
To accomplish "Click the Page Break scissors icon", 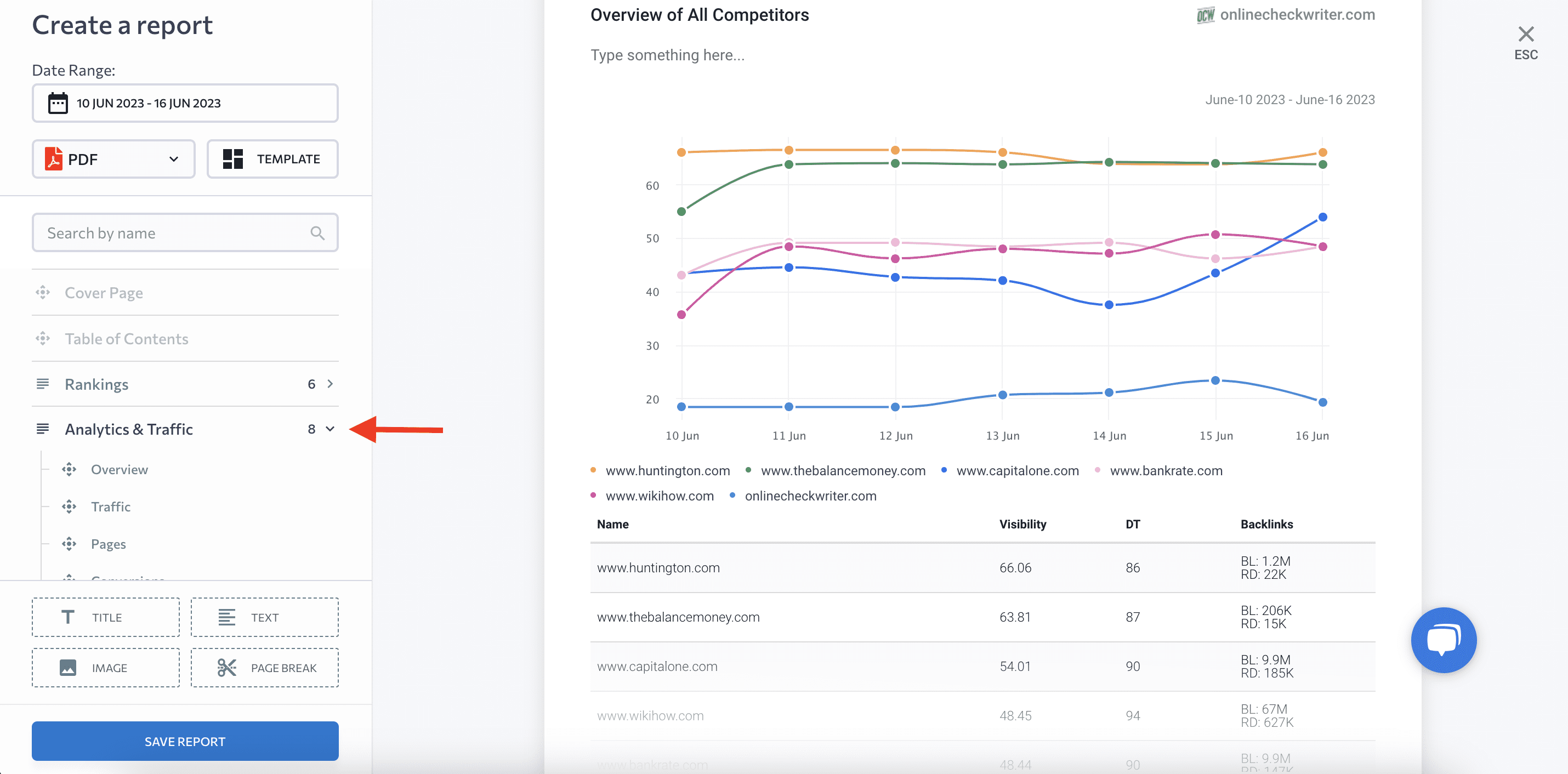I will coord(226,668).
